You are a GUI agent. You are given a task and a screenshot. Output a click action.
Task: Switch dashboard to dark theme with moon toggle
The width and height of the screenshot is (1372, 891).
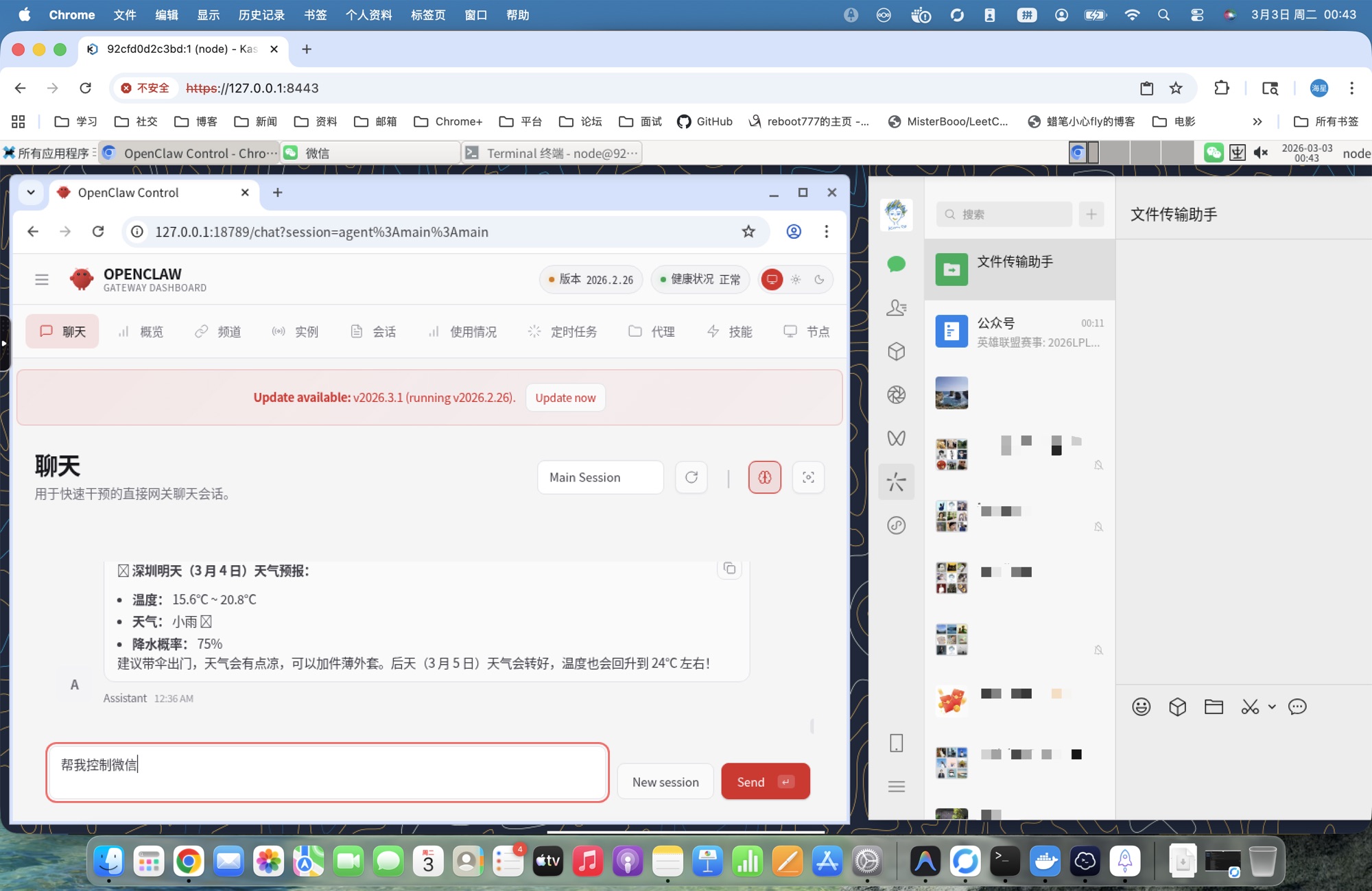[x=819, y=279]
